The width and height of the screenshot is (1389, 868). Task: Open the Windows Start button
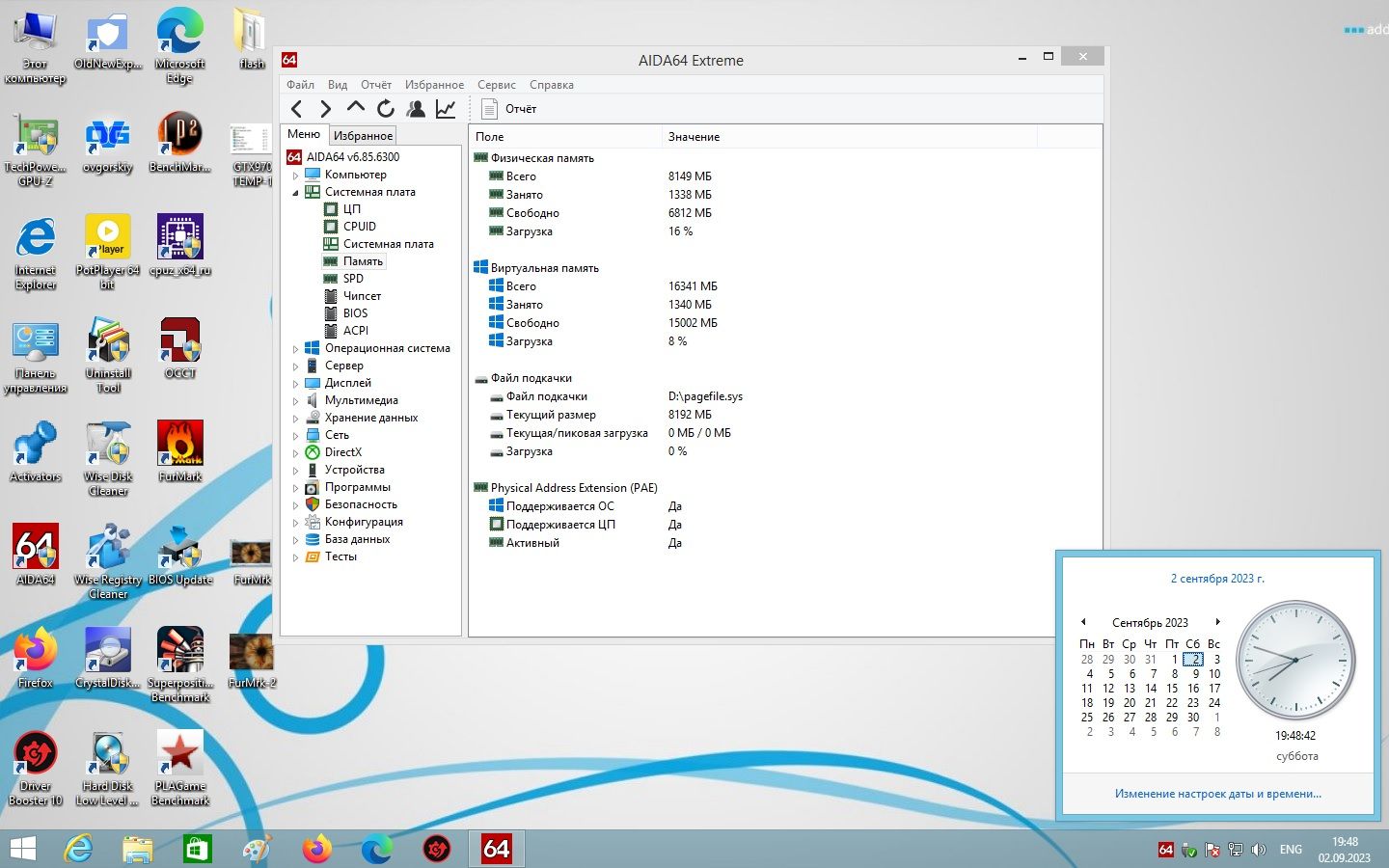22,849
